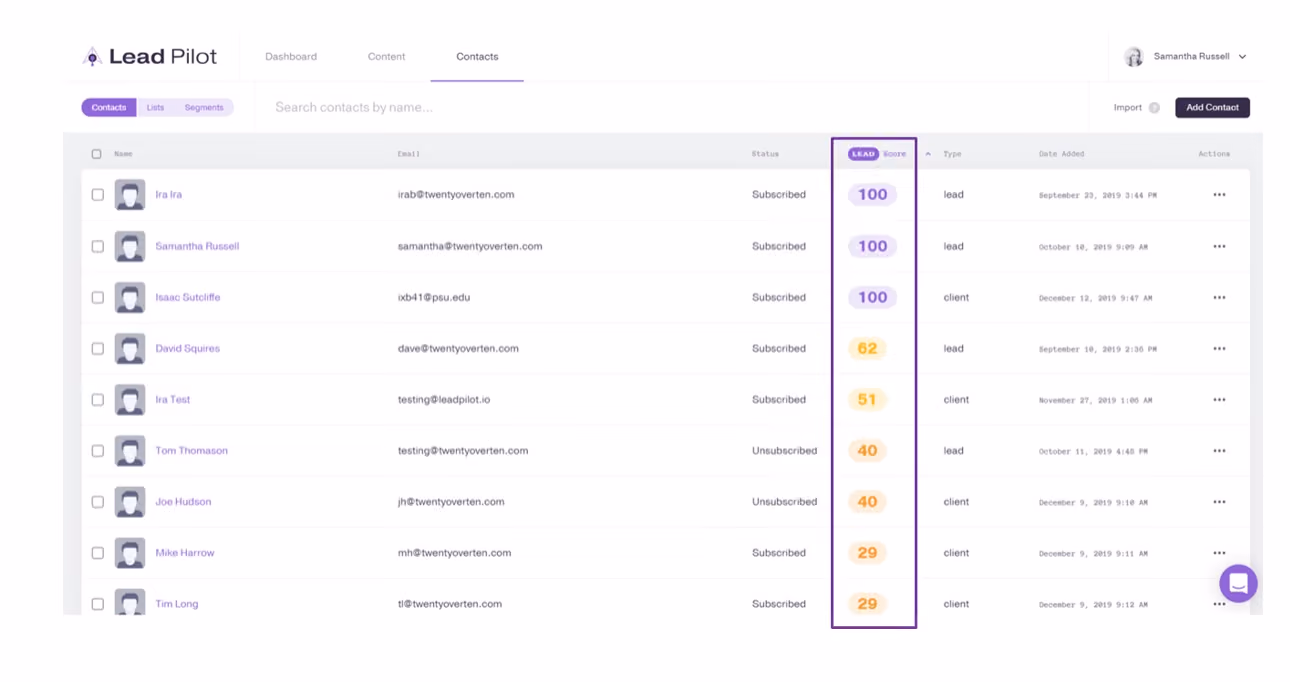The height and width of the screenshot is (682, 1290).
Task: Open actions ellipsis for Isaac Sutcliffe
Action: click(1219, 298)
